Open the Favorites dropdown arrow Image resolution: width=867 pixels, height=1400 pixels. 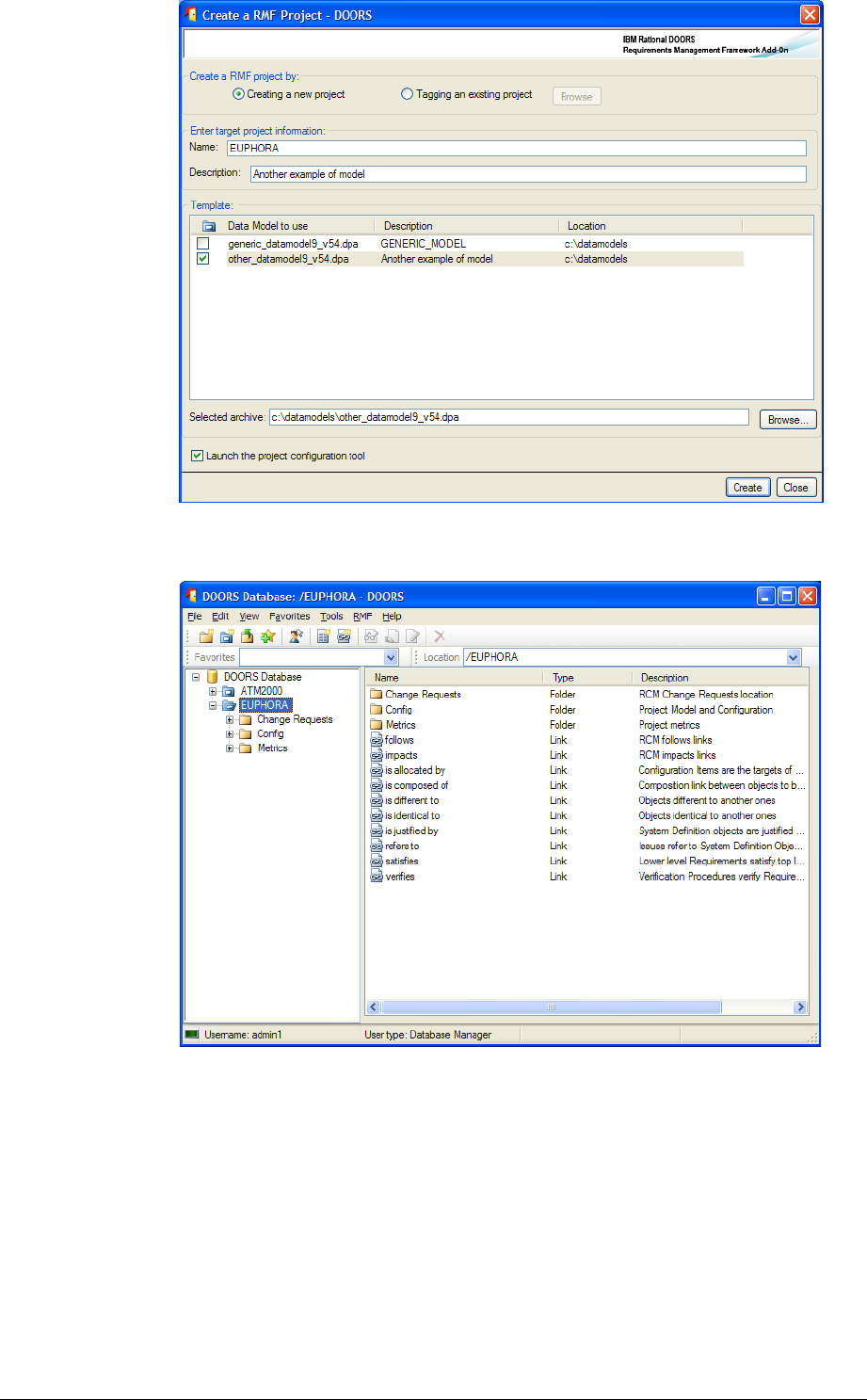tap(392, 657)
